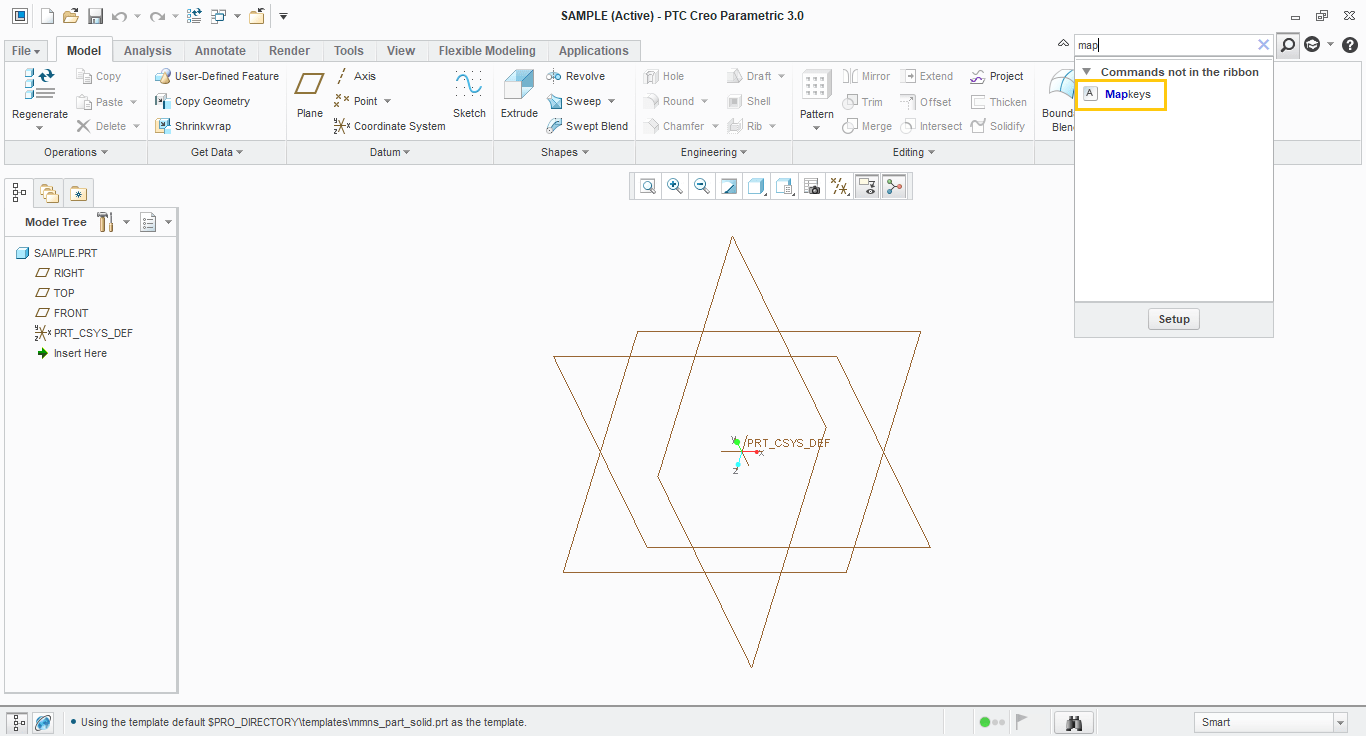1366x736 pixels.
Task: Toggle annotation display in the graphics toolbar
Action: 867,185
